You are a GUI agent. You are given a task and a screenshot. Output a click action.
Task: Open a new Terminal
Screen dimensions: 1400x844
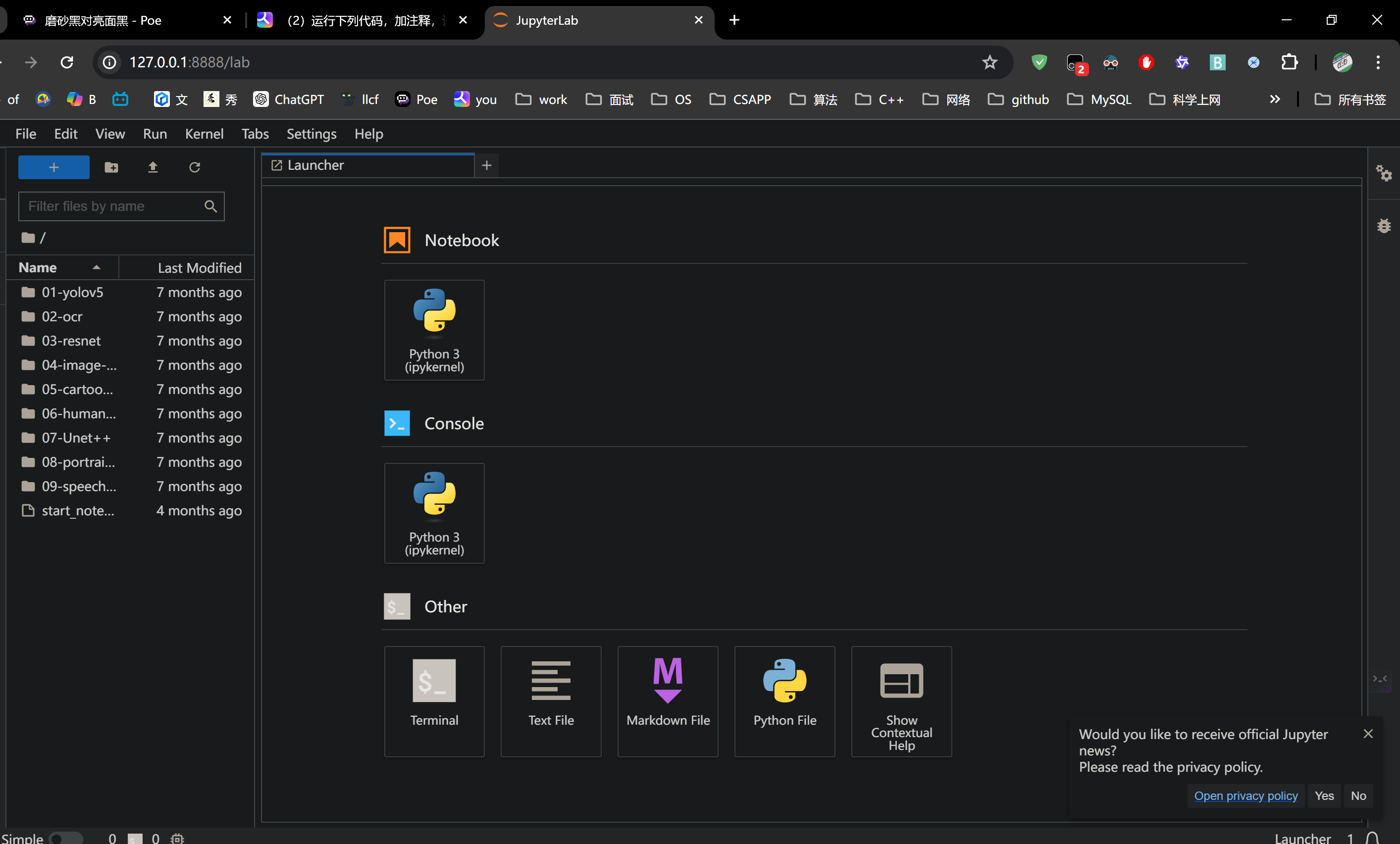pos(434,701)
